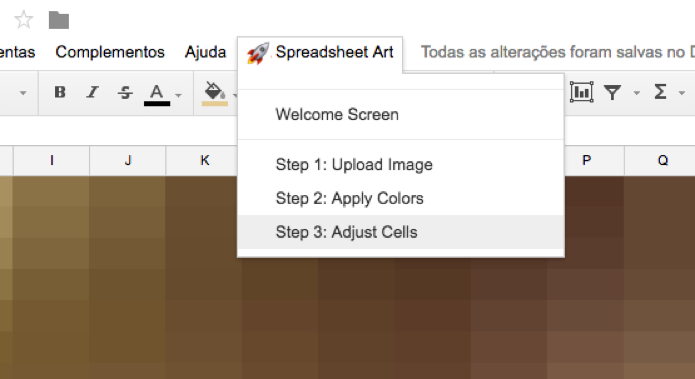Expand the filter views dropdown arrow

[636, 93]
